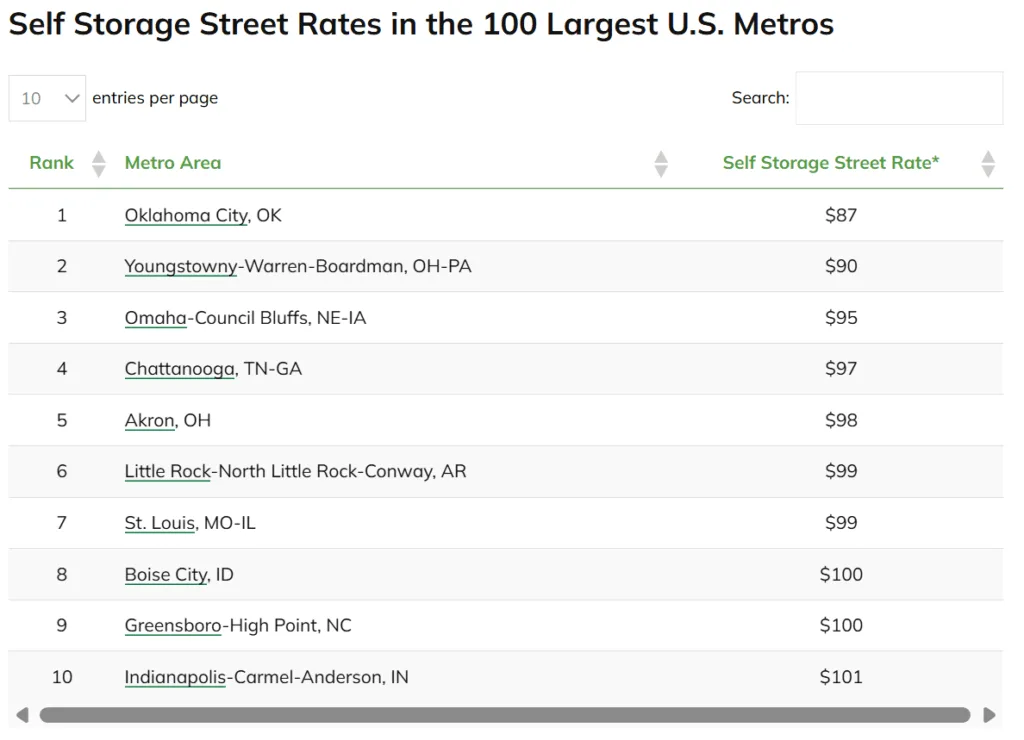
Task: Click the Metro Area descending sort arrow
Action: [661, 169]
